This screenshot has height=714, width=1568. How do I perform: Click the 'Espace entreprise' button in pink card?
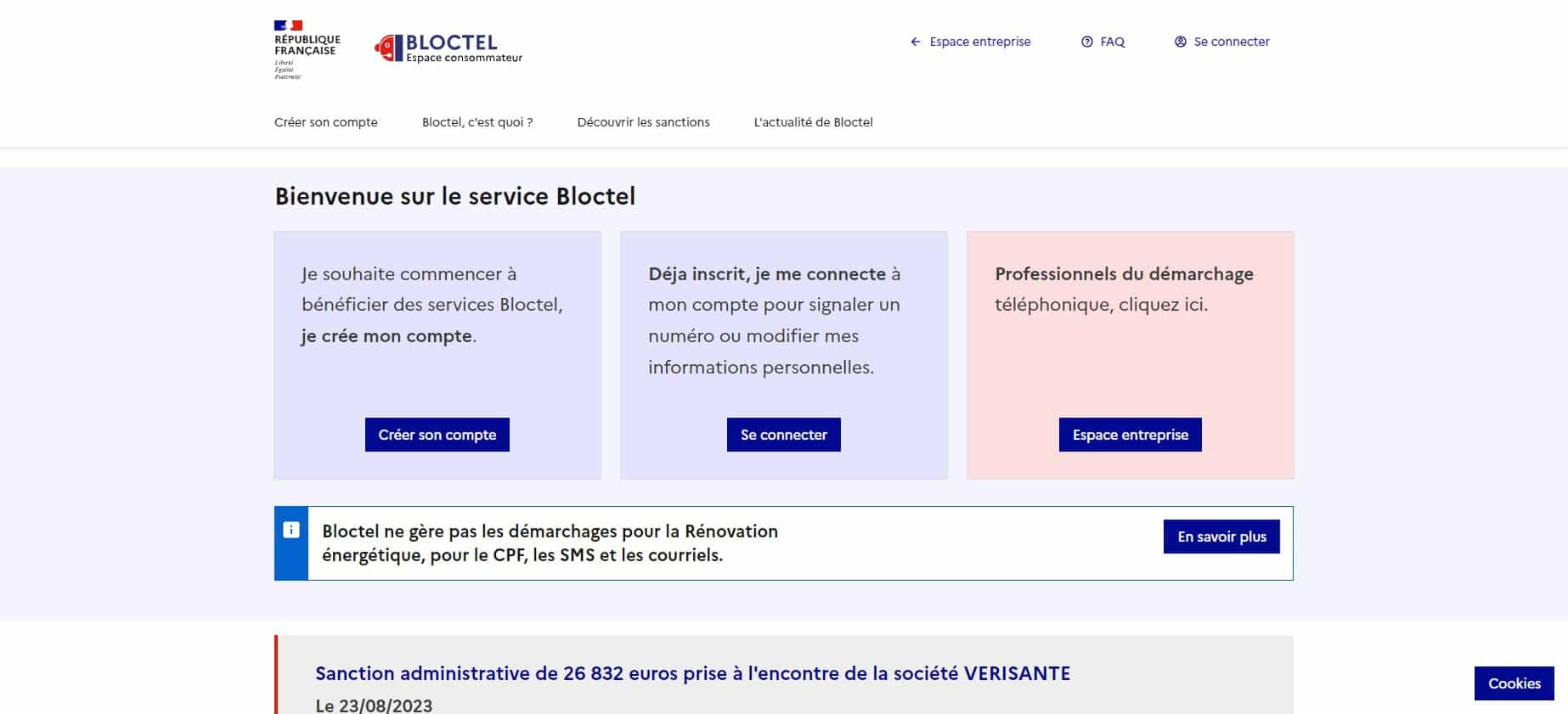point(1130,434)
